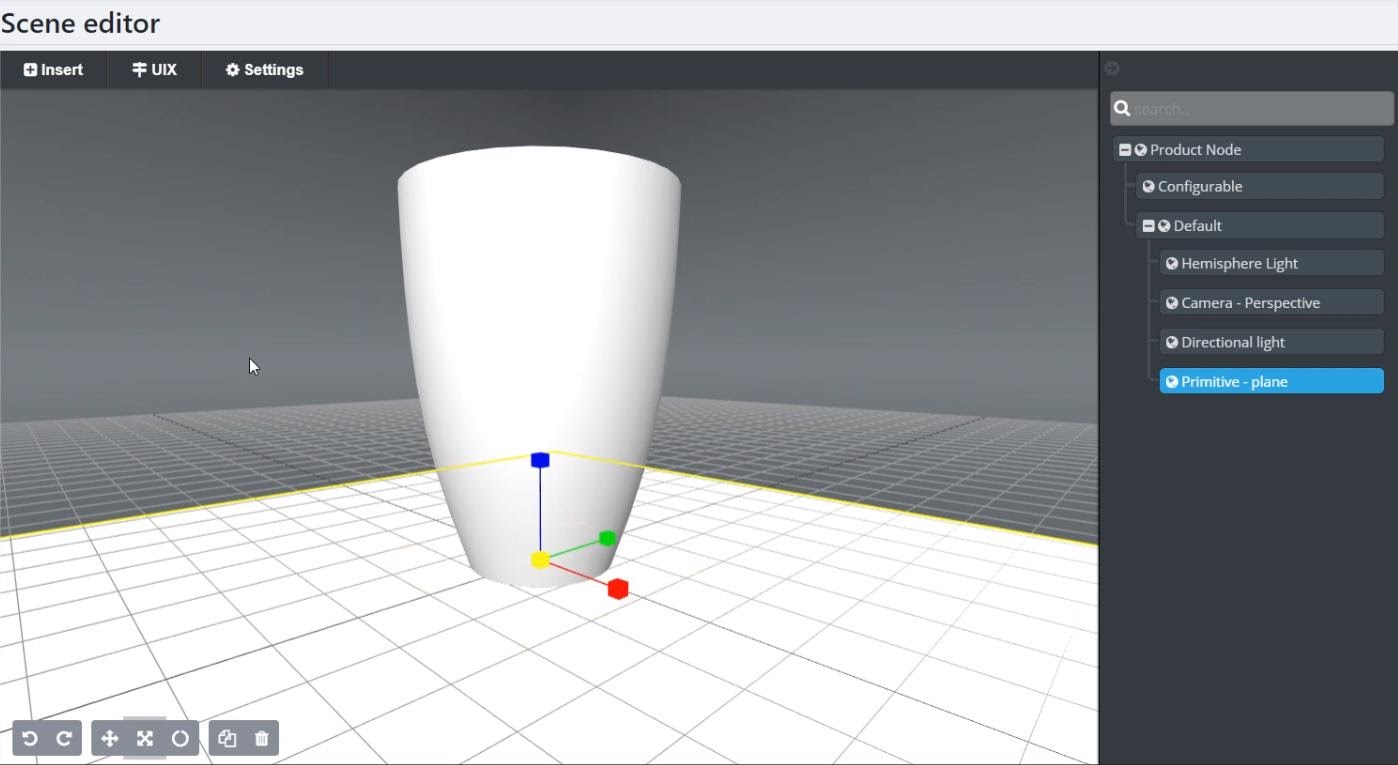This screenshot has width=1398, height=765.
Task: Click the blue Z-axis gizmo handle
Action: pyautogui.click(x=540, y=460)
